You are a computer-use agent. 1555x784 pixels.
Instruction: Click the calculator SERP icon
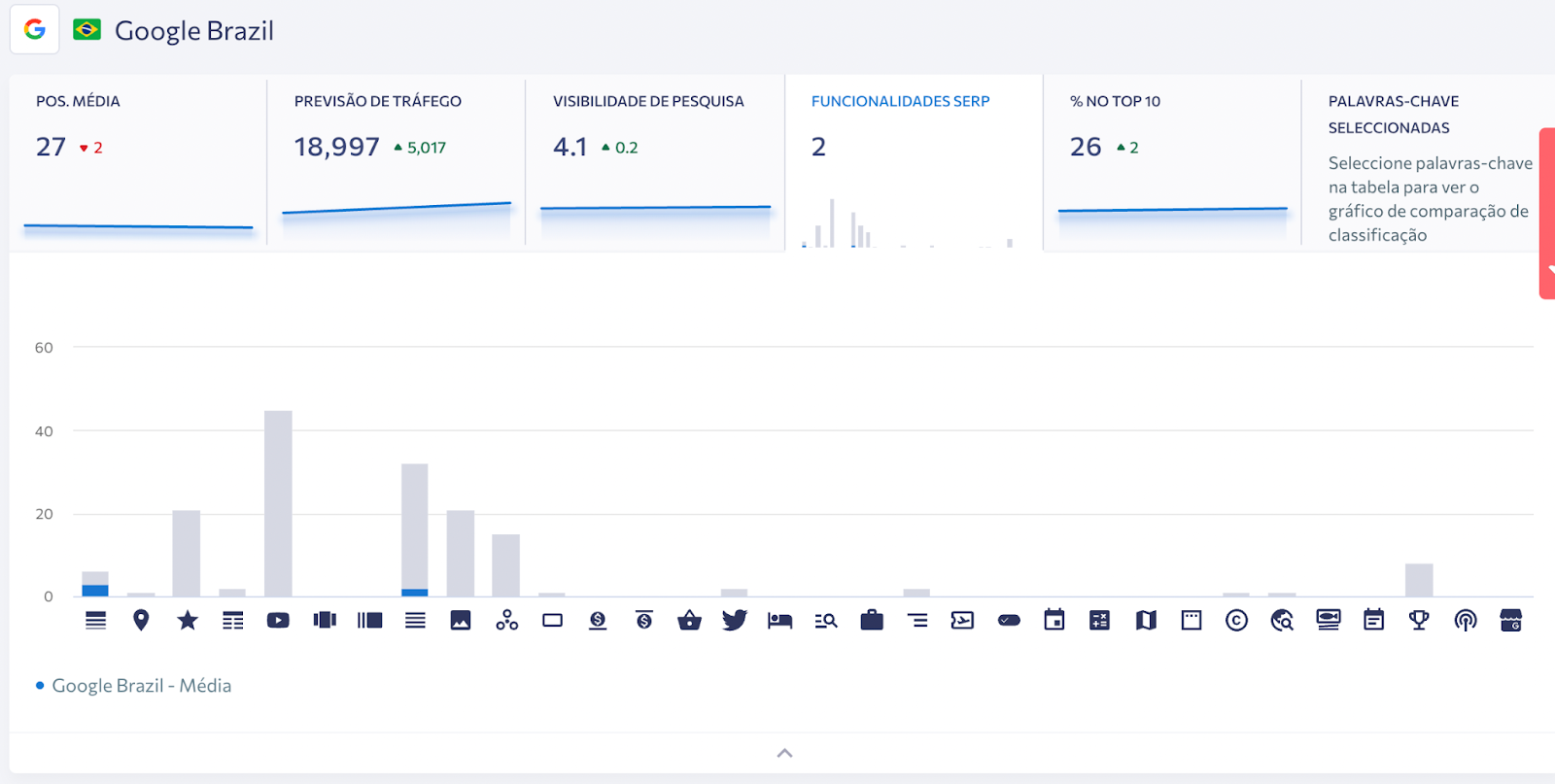click(1099, 620)
